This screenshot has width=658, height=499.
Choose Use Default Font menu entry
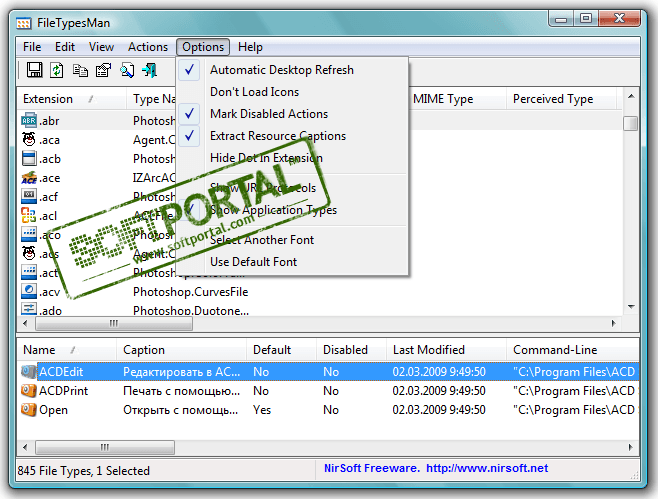292,261
